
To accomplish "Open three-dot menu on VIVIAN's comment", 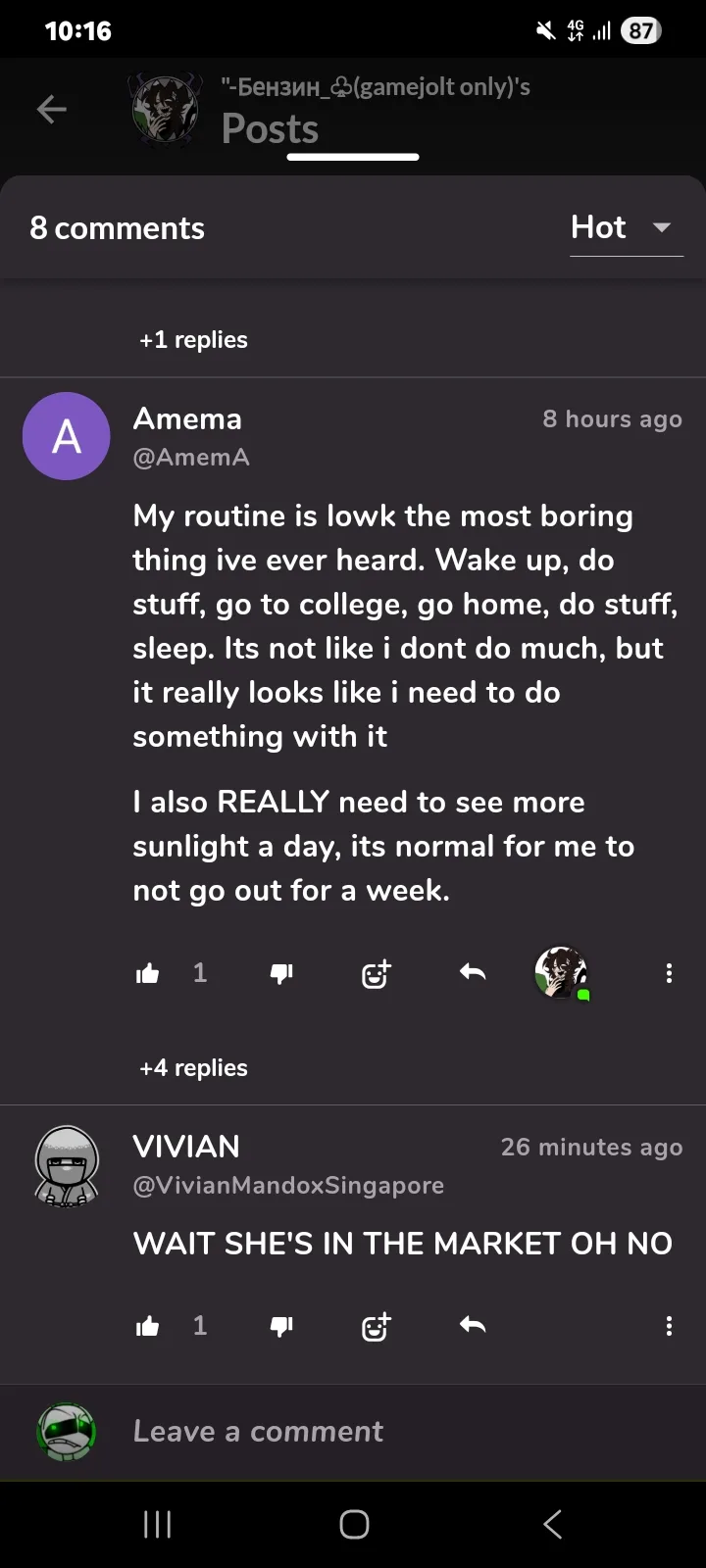I will coord(669,1326).
